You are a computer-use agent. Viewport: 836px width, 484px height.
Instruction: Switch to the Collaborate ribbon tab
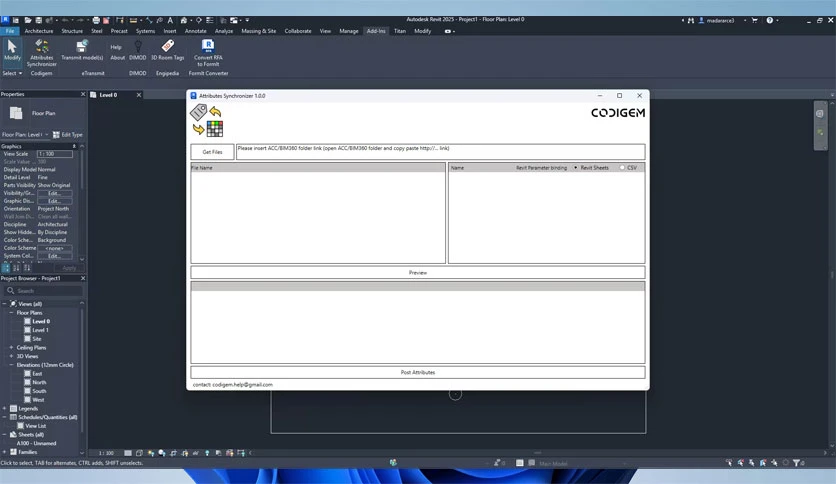(298, 31)
